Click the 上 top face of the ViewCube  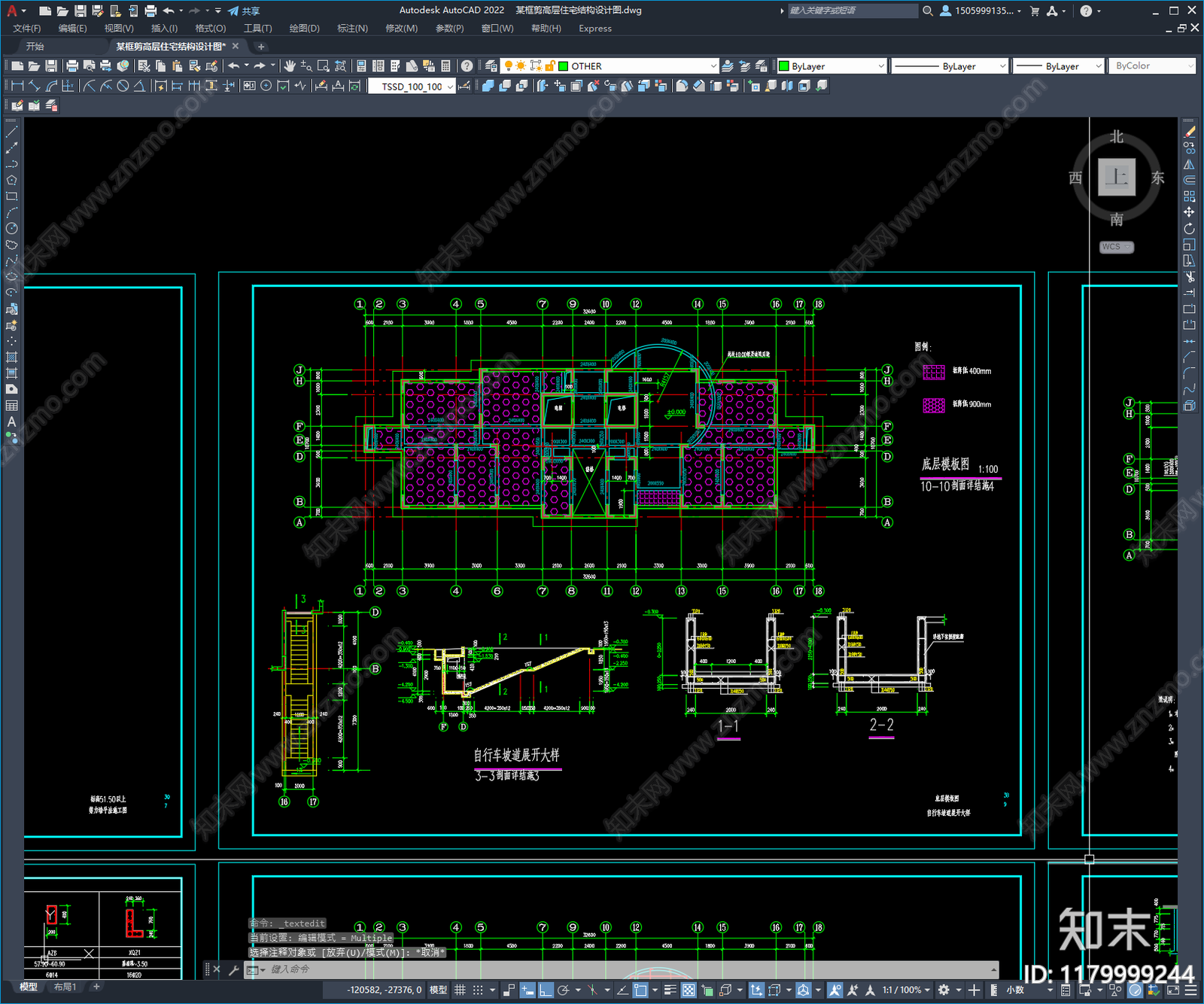coord(1117,177)
